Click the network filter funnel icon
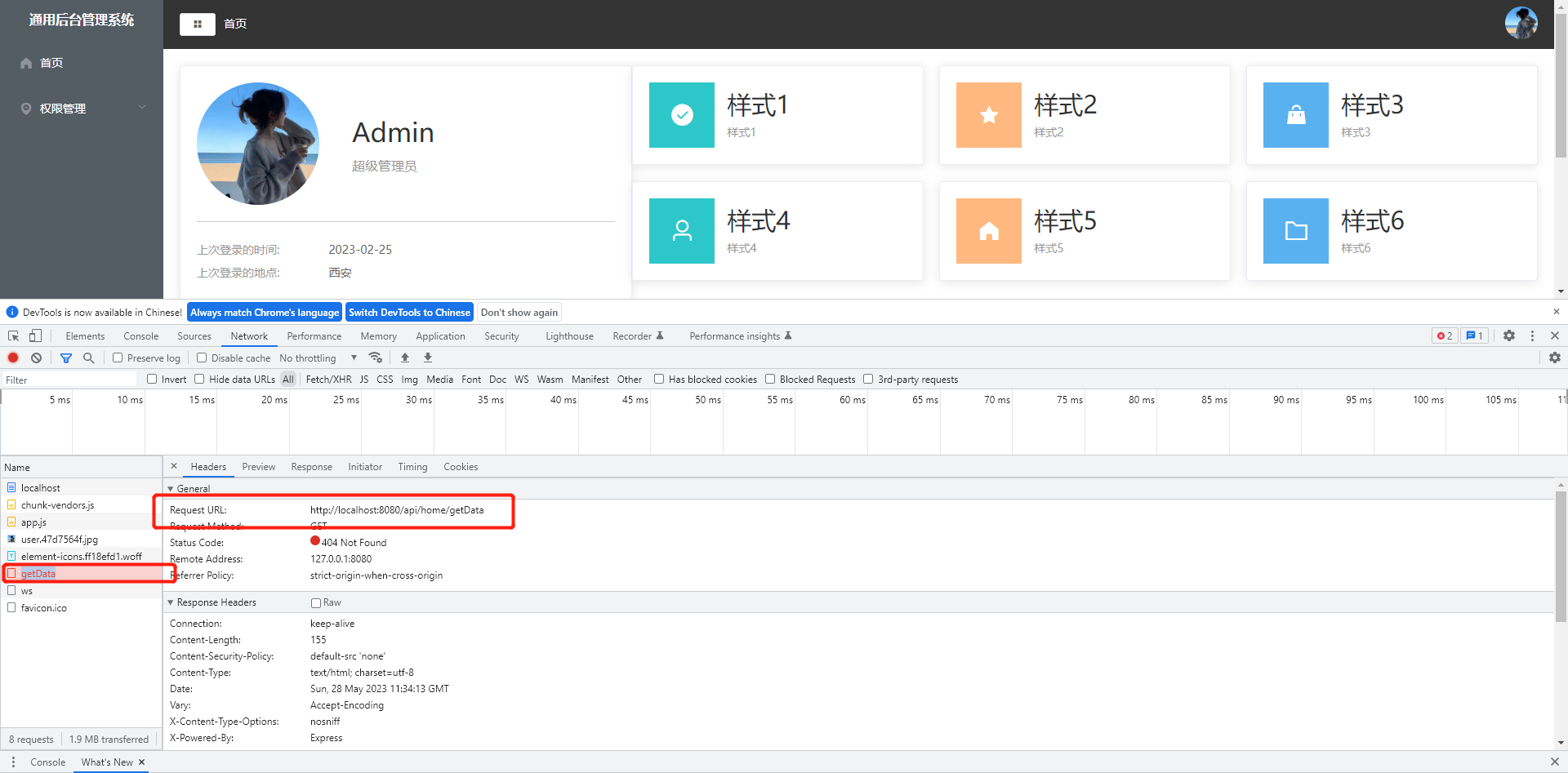Screen dimensions: 1568x773 [x=66, y=358]
